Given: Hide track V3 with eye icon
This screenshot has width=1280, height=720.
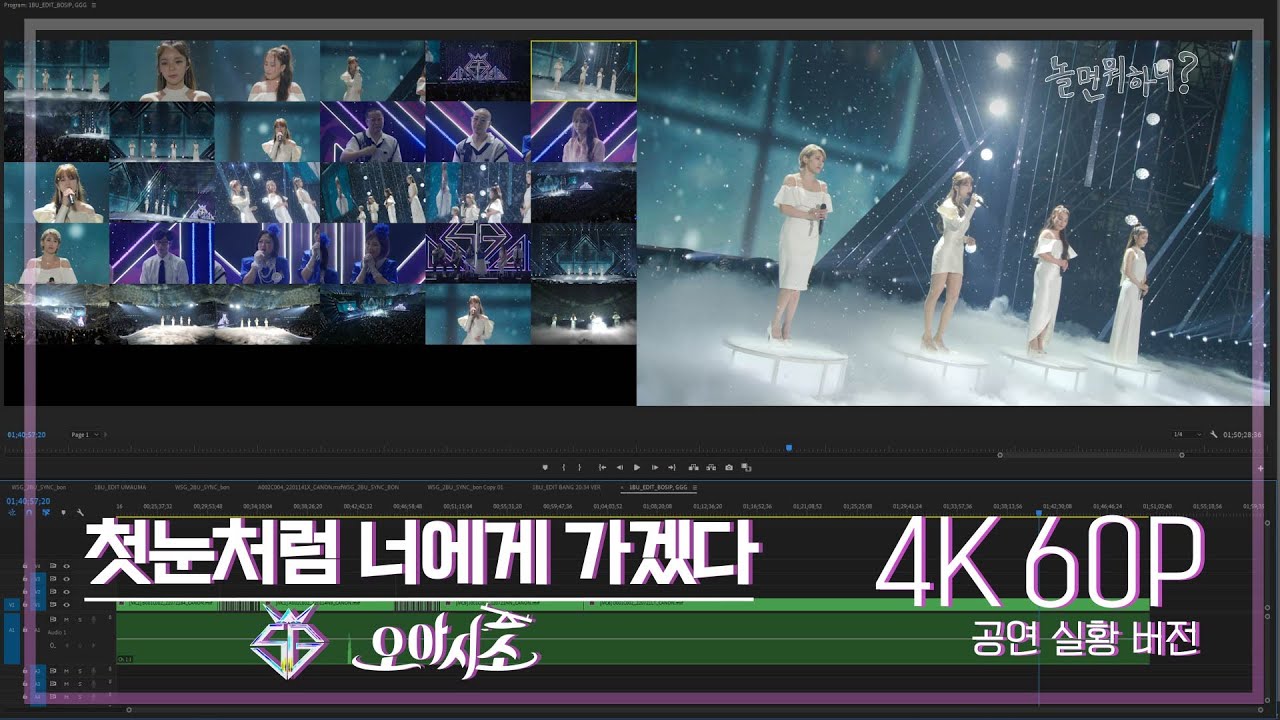Looking at the screenshot, I should [x=66, y=579].
